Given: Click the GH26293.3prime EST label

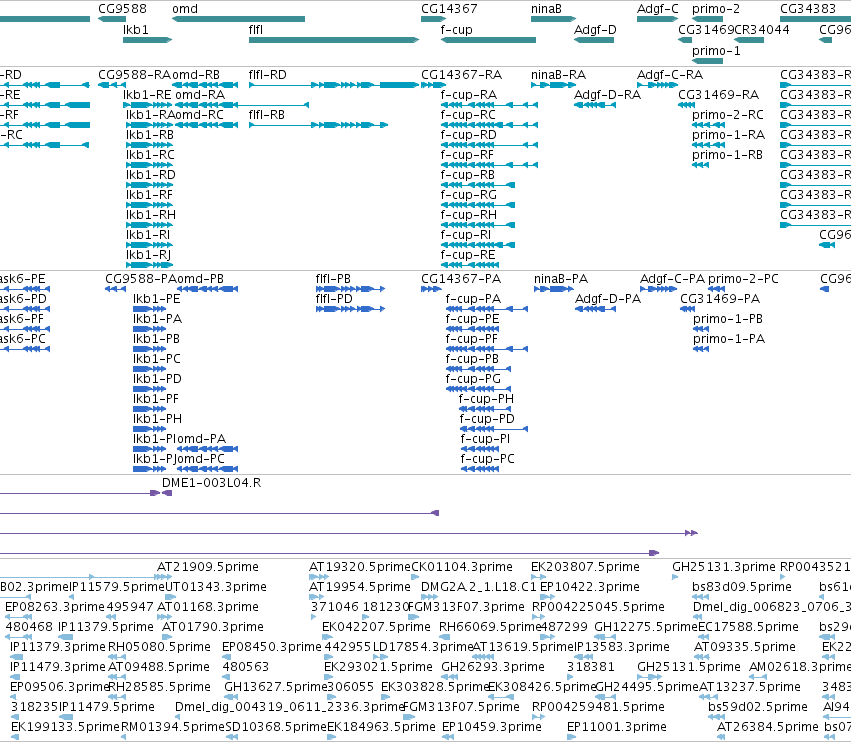Looking at the screenshot, I should [493, 667].
